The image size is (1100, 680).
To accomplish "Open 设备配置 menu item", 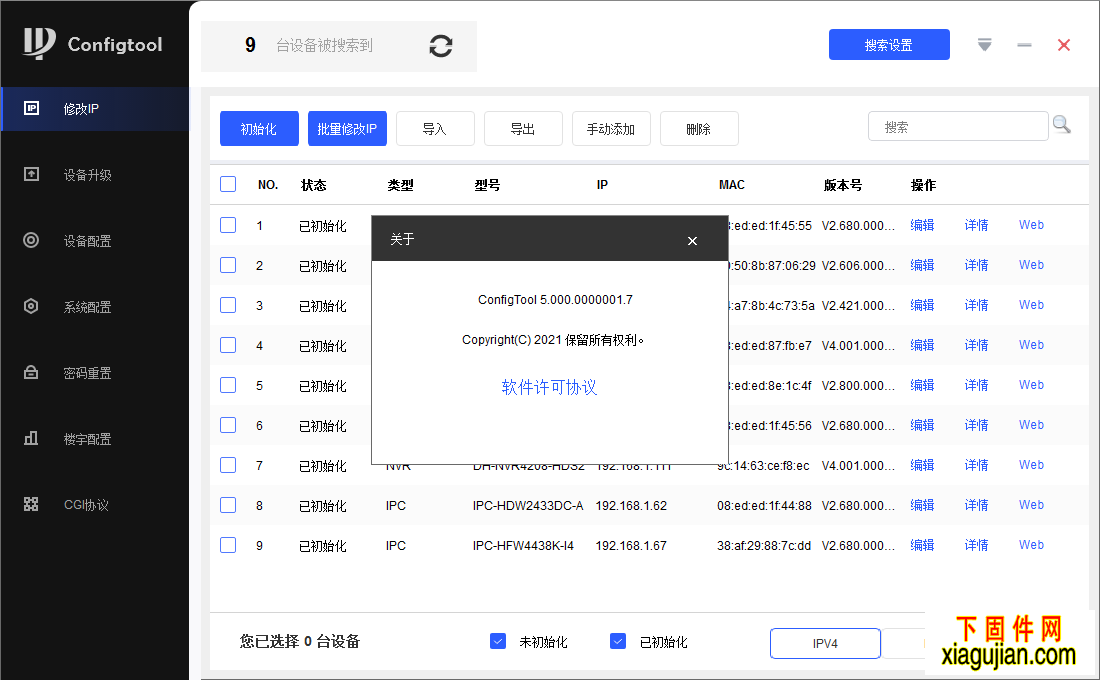I will [x=95, y=241].
